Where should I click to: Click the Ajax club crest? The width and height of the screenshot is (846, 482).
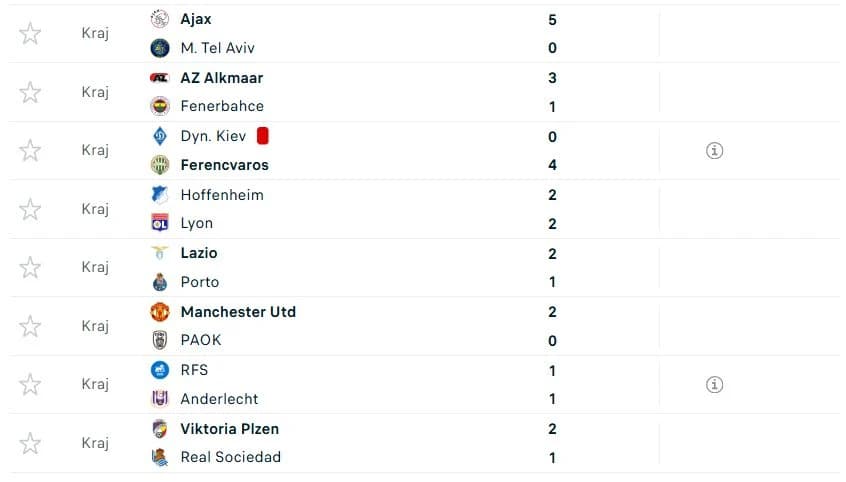(160, 19)
